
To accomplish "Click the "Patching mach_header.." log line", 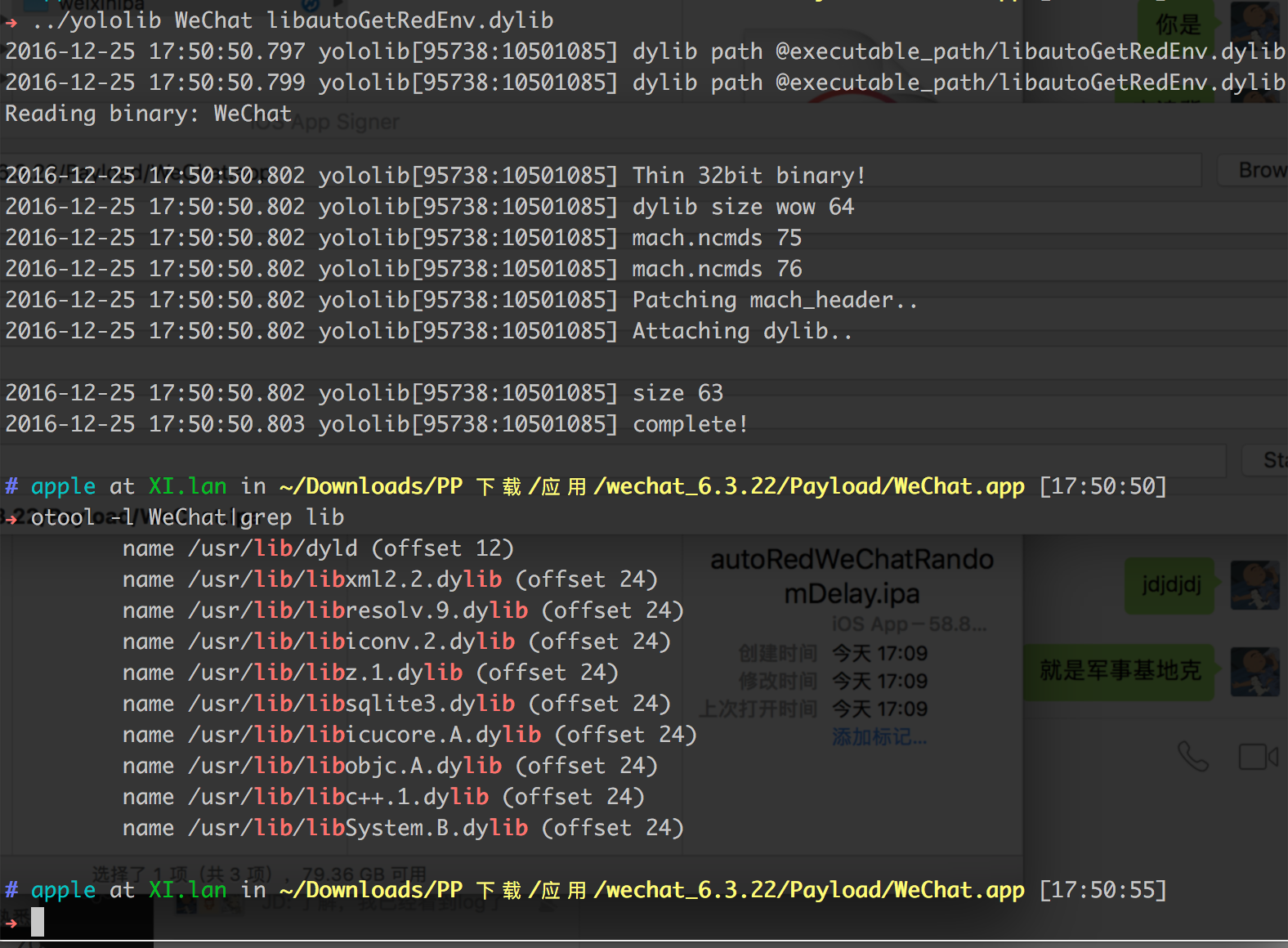I will [774, 300].
